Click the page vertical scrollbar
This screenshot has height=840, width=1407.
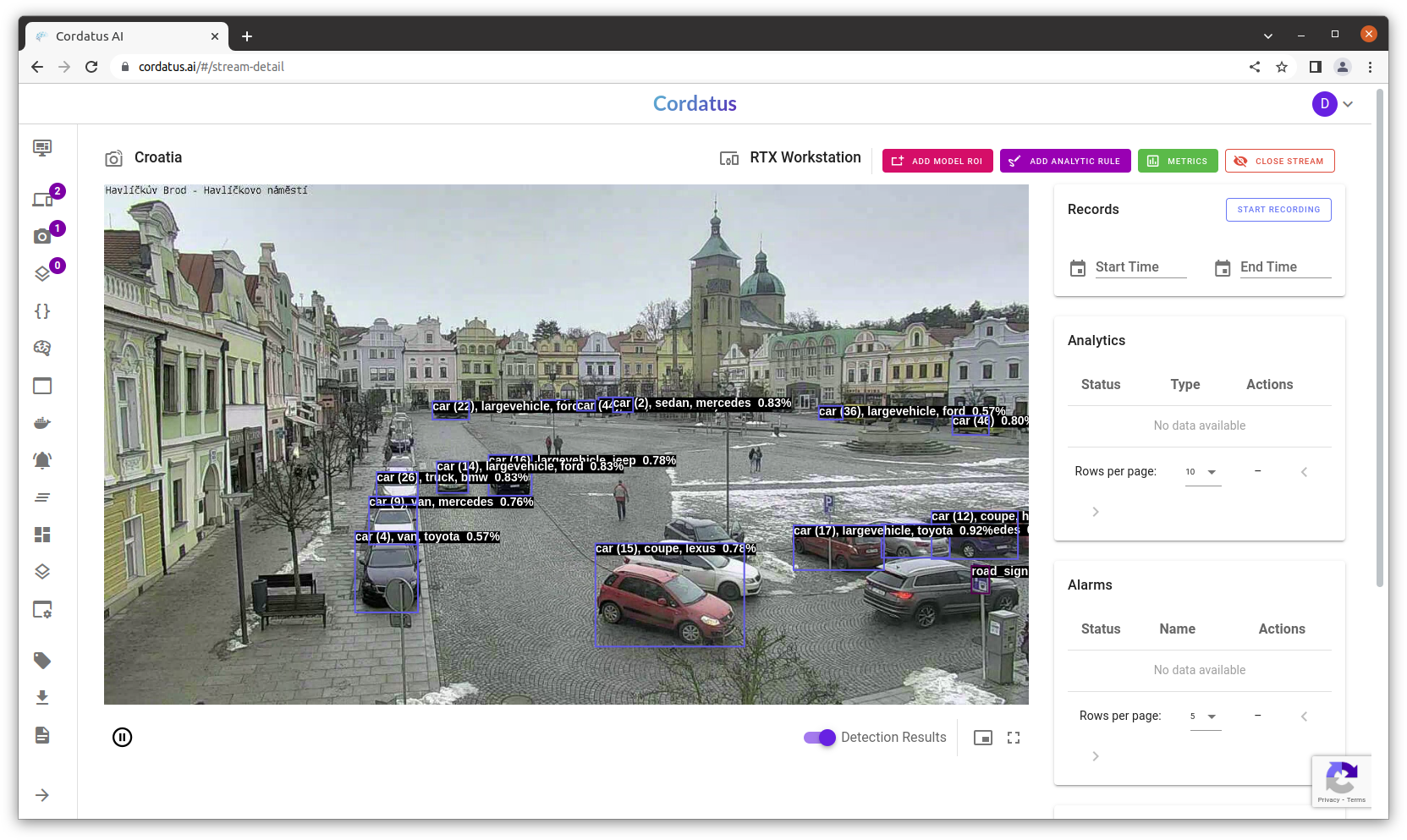[1381, 338]
